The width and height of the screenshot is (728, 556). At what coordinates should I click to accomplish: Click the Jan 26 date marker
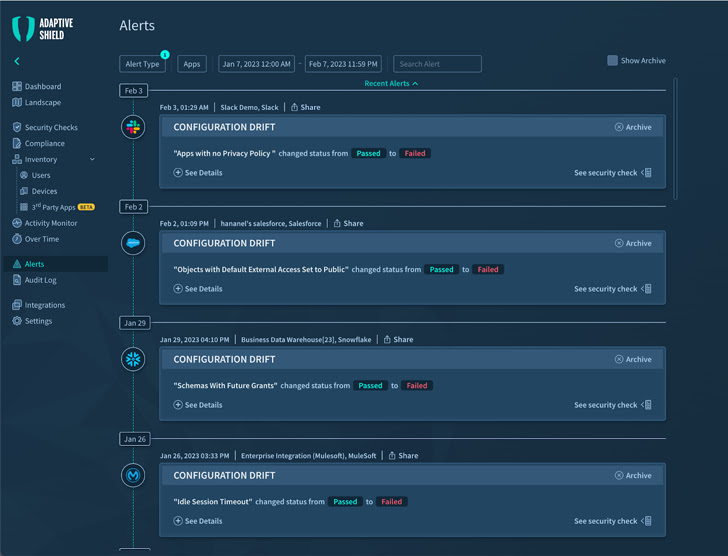click(135, 439)
